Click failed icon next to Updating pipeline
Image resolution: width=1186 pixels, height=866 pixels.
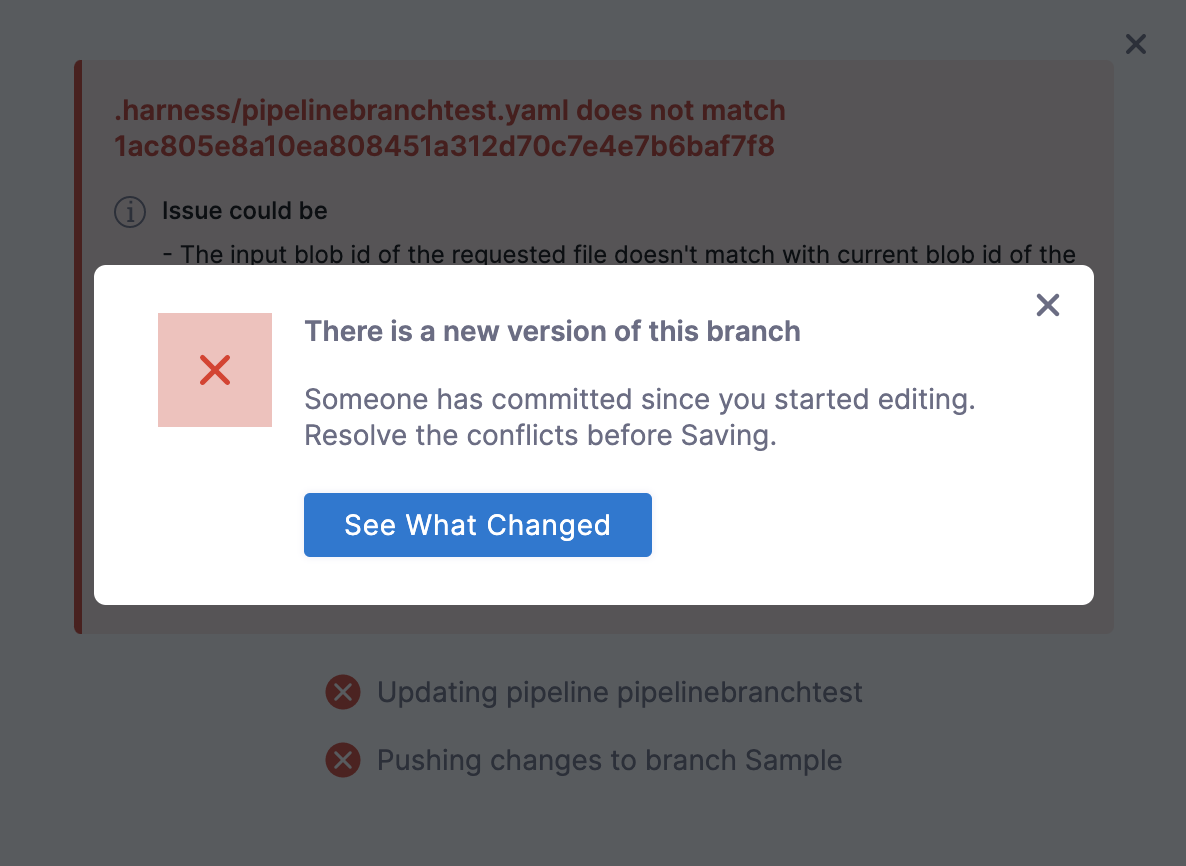pyautogui.click(x=343, y=692)
